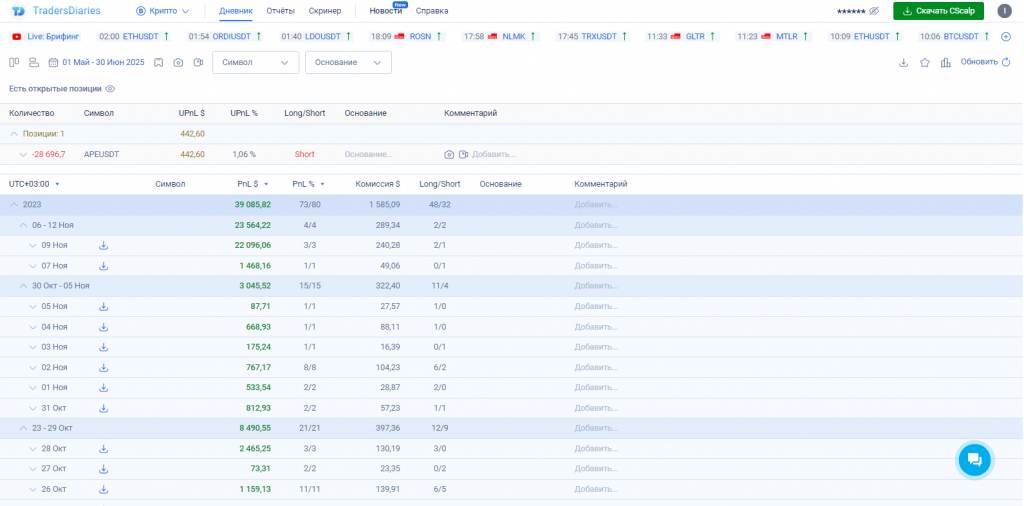Image resolution: width=1024 pixels, height=506 pixels.
Task: Open the Скринер tab
Action: [325, 11]
